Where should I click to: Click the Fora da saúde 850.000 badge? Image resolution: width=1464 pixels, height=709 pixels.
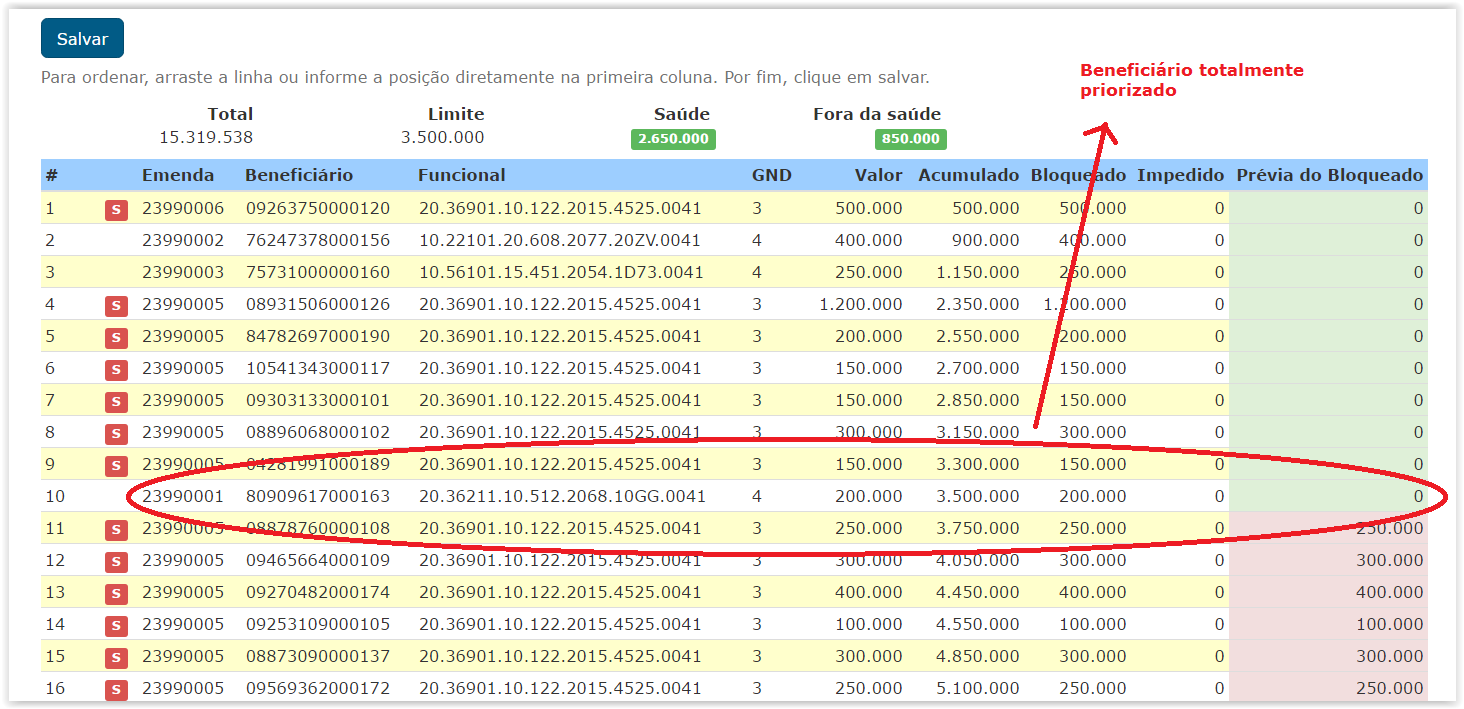[x=910, y=139]
